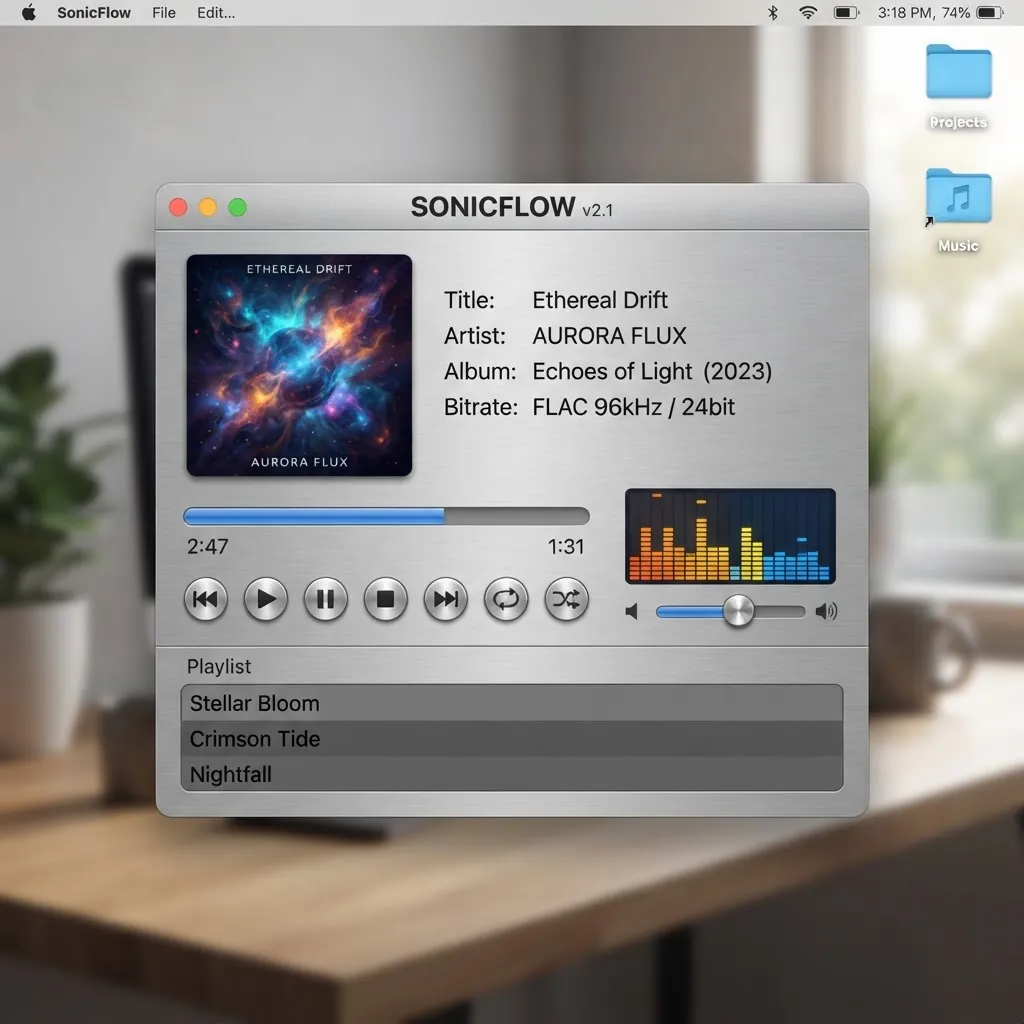The height and width of the screenshot is (1024, 1024).
Task: Click the album name Echoes of Light (2023)
Action: 652,371
